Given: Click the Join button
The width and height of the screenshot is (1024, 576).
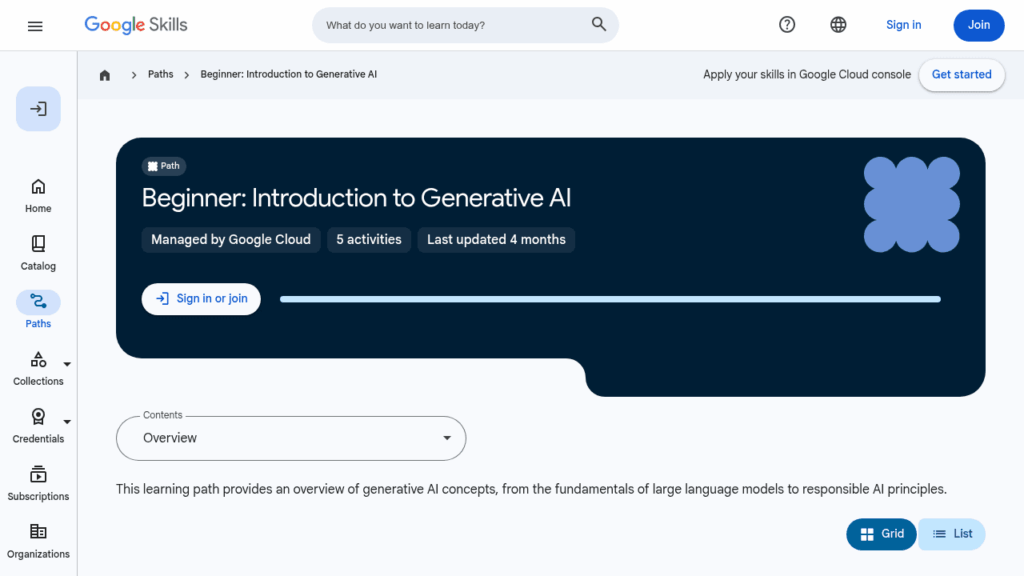Looking at the screenshot, I should (979, 25).
